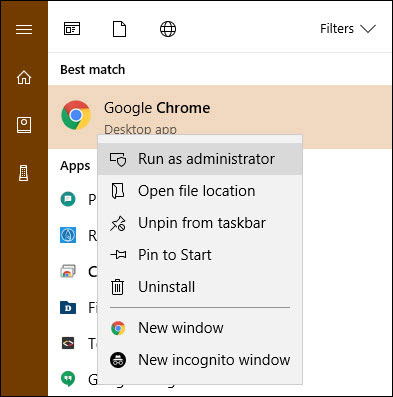Open a New window from the menu
393x397 pixels.
(x=200, y=328)
